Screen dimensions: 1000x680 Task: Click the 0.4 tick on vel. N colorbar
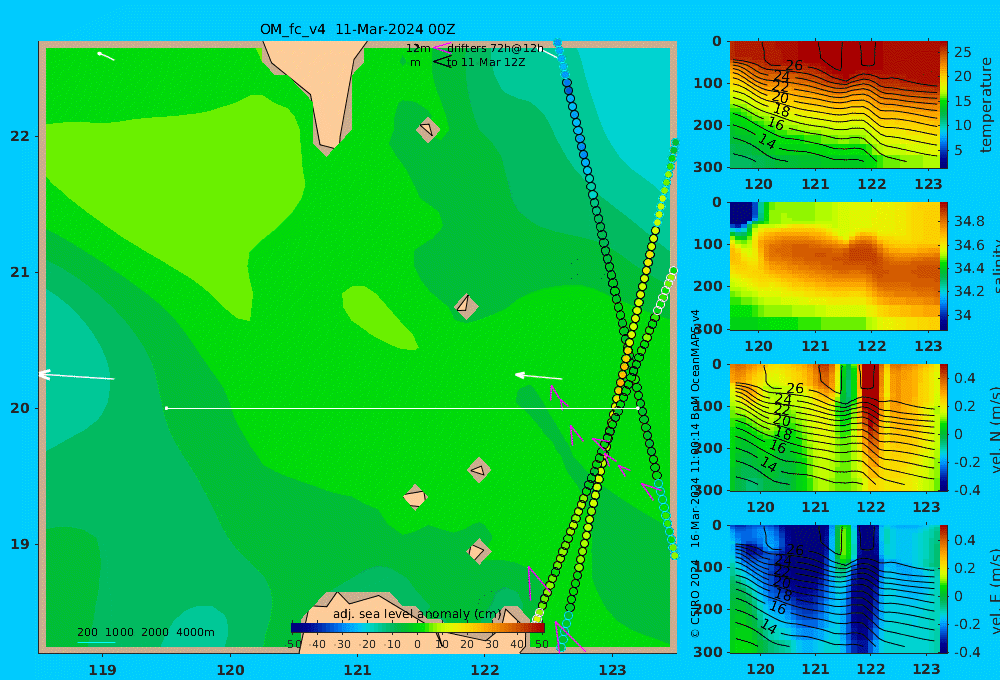(x=965, y=378)
